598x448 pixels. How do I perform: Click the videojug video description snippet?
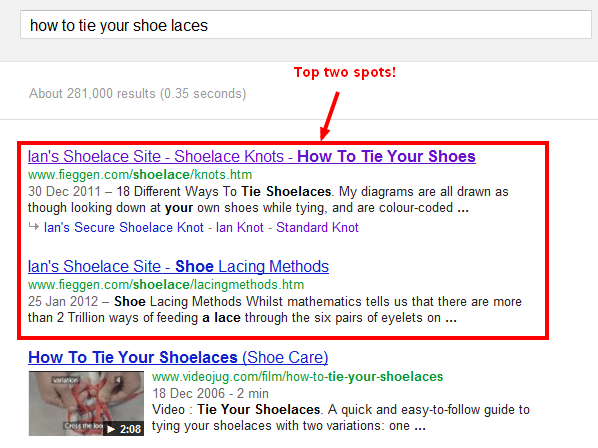click(x=341, y=417)
